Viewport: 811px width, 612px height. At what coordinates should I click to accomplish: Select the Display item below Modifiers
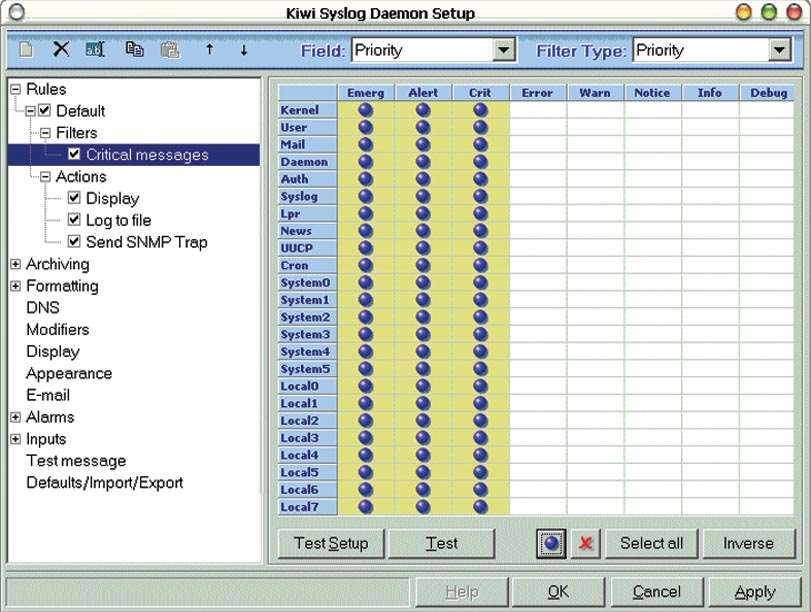[x=53, y=352]
